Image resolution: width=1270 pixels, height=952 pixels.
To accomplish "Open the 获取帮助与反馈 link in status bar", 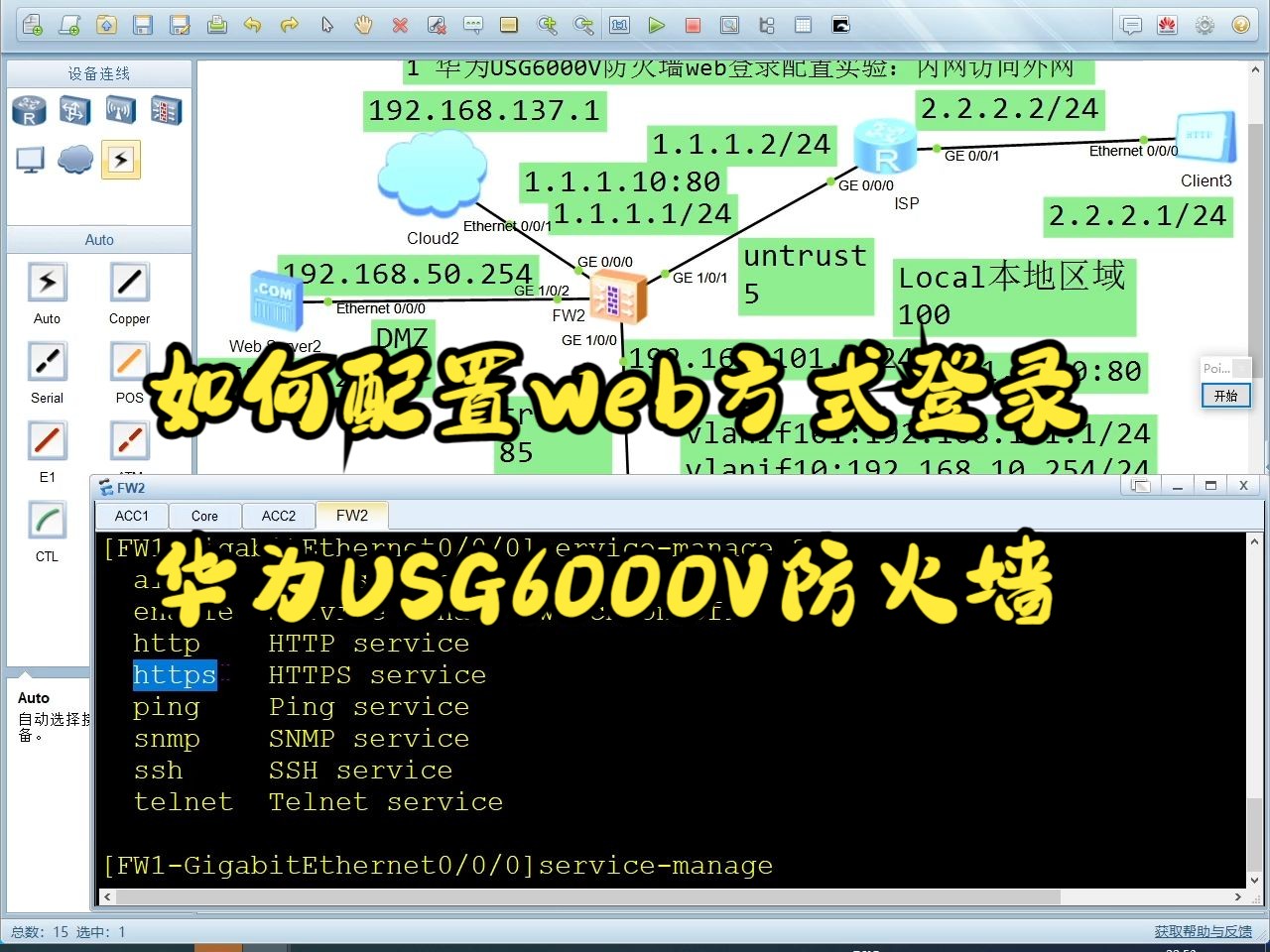I will pos(1204,931).
